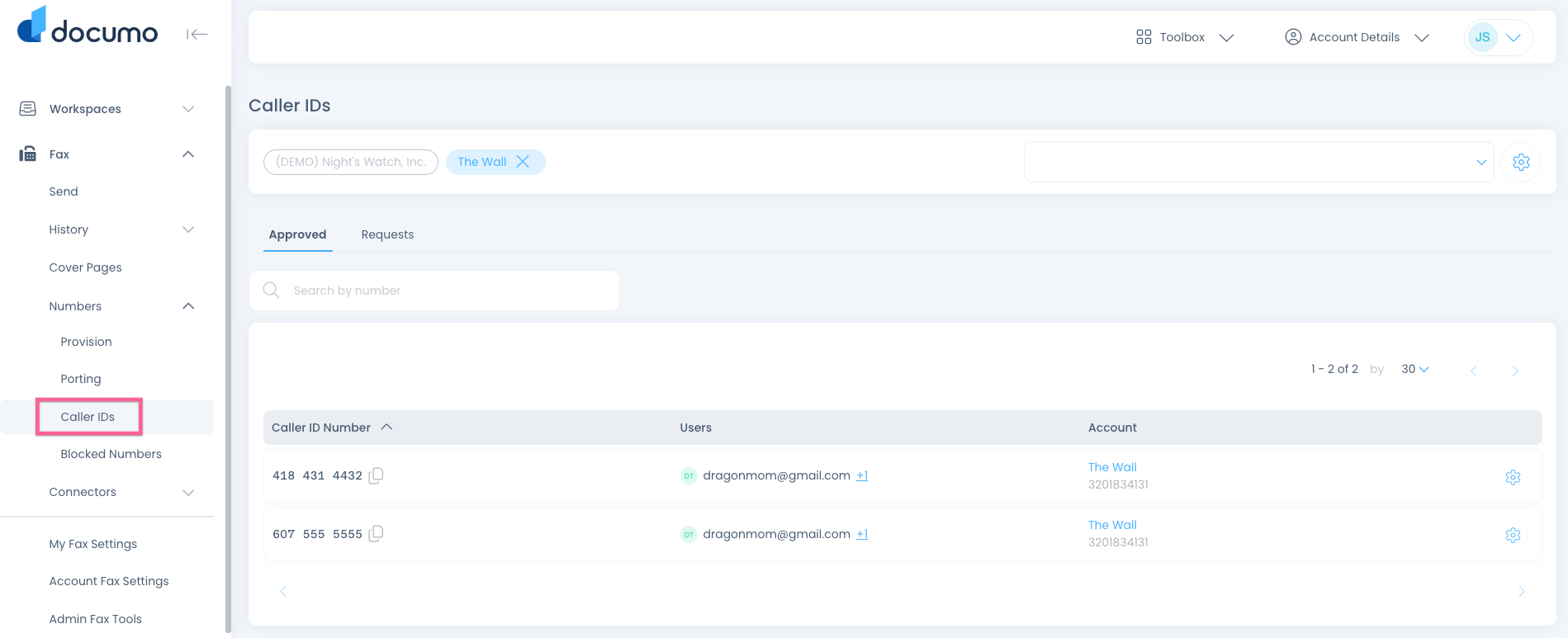Remove The Wall filter chip
The image size is (1568, 638).
(523, 162)
